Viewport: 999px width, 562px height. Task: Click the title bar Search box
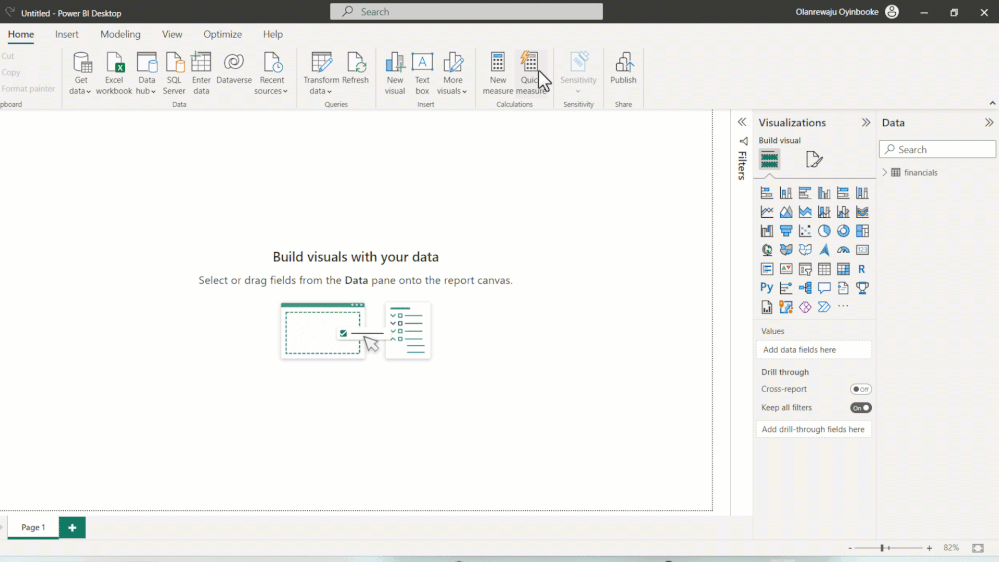[466, 11]
